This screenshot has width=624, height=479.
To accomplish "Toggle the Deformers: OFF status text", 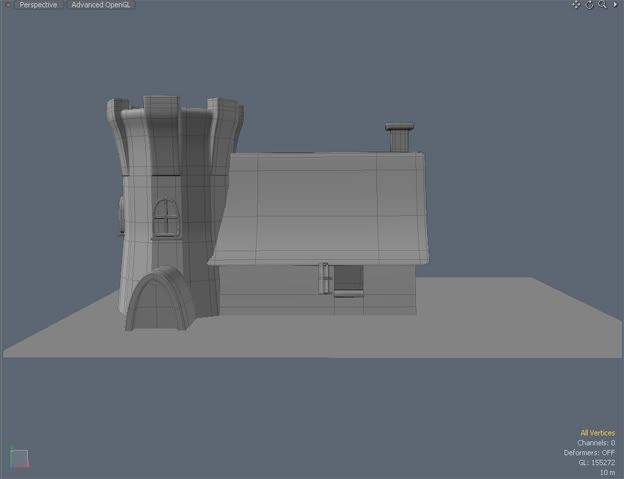I will pos(589,453).
